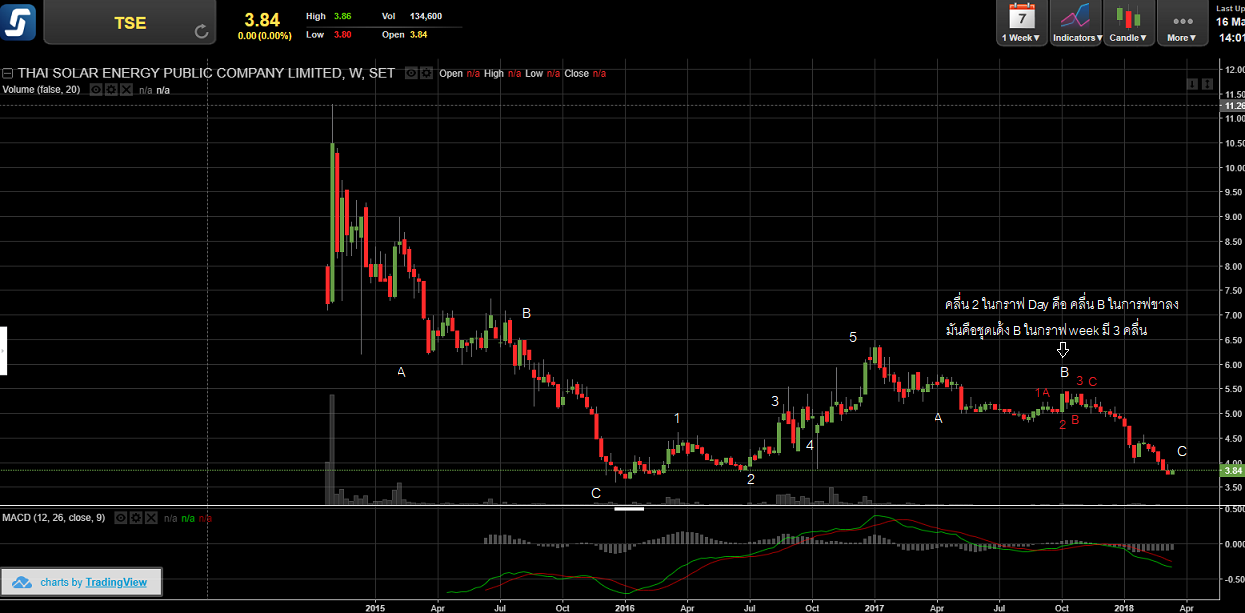Select the red 3 C wave label
This screenshot has width=1245, height=613.
pos(1087,381)
